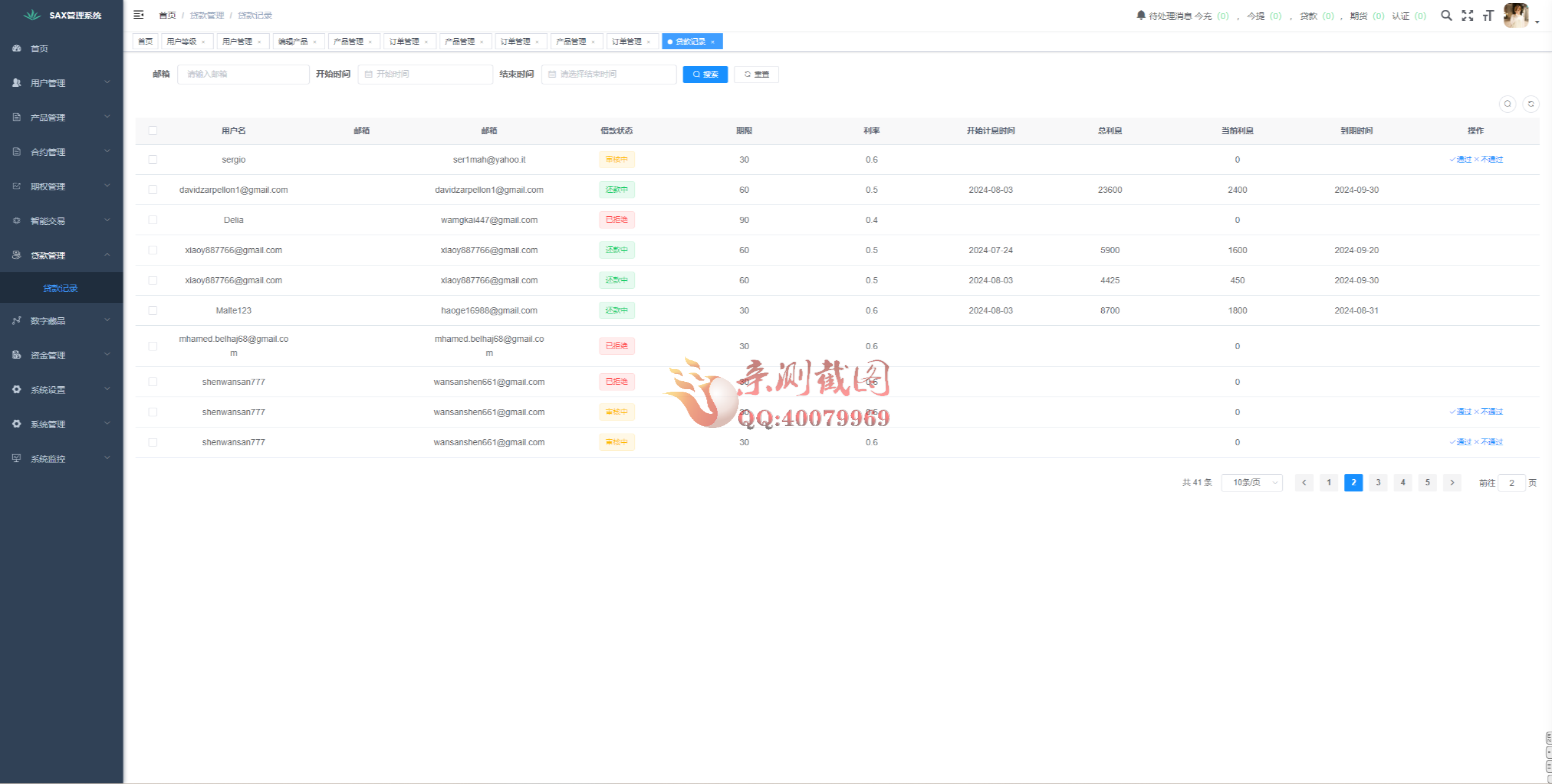Check the select-all header checkbox
Screen dimensions: 1552x784
point(153,131)
